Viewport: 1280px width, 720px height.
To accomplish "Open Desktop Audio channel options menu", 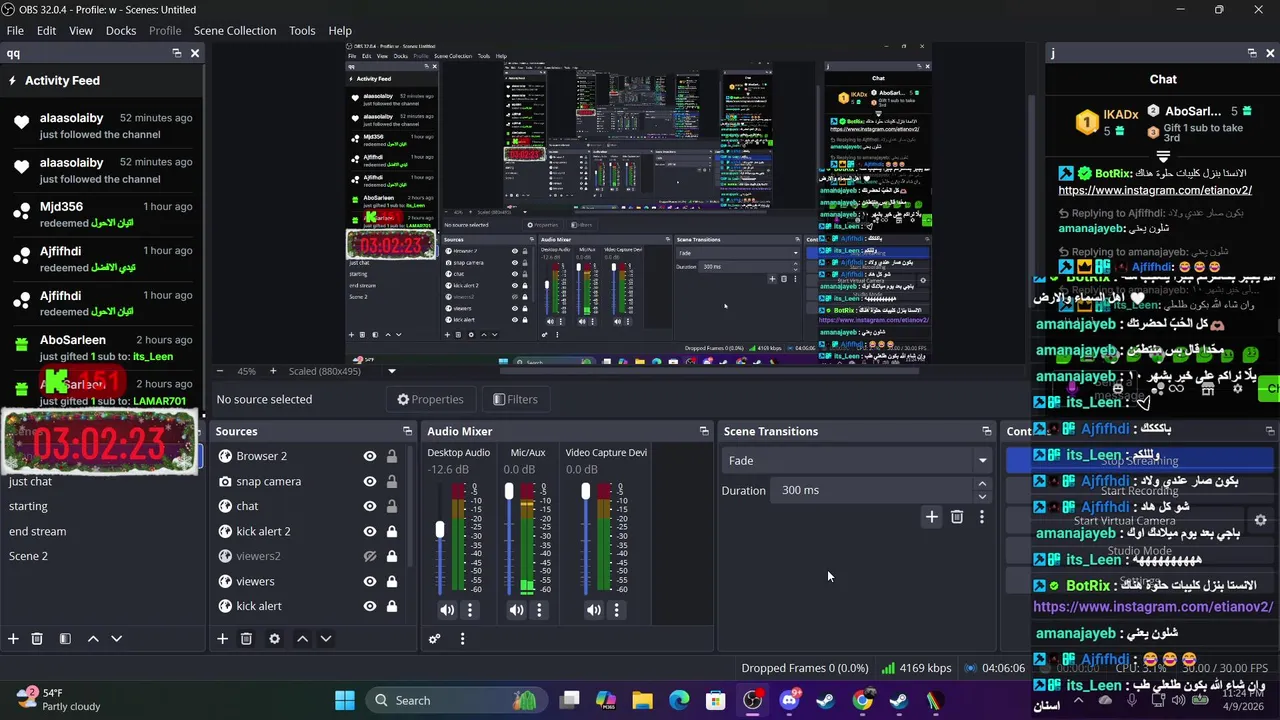I will [x=470, y=610].
